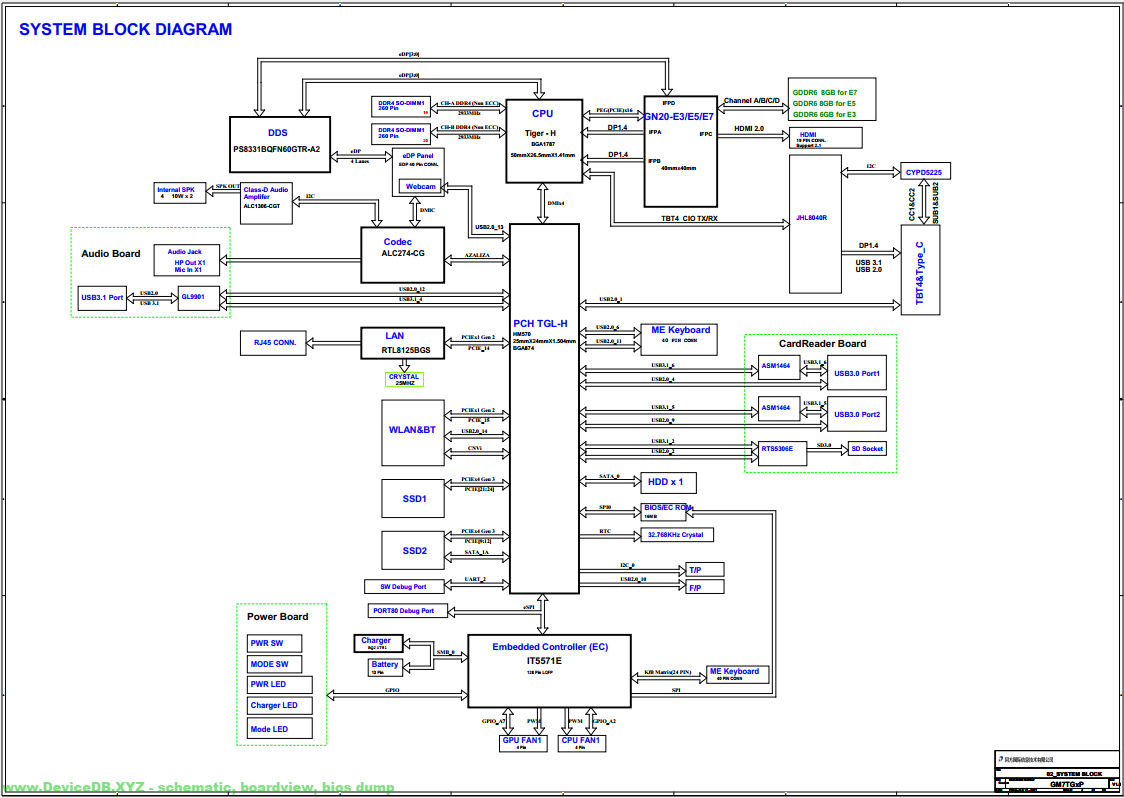
Task: Click the Audio Board heading
Action: [111, 253]
